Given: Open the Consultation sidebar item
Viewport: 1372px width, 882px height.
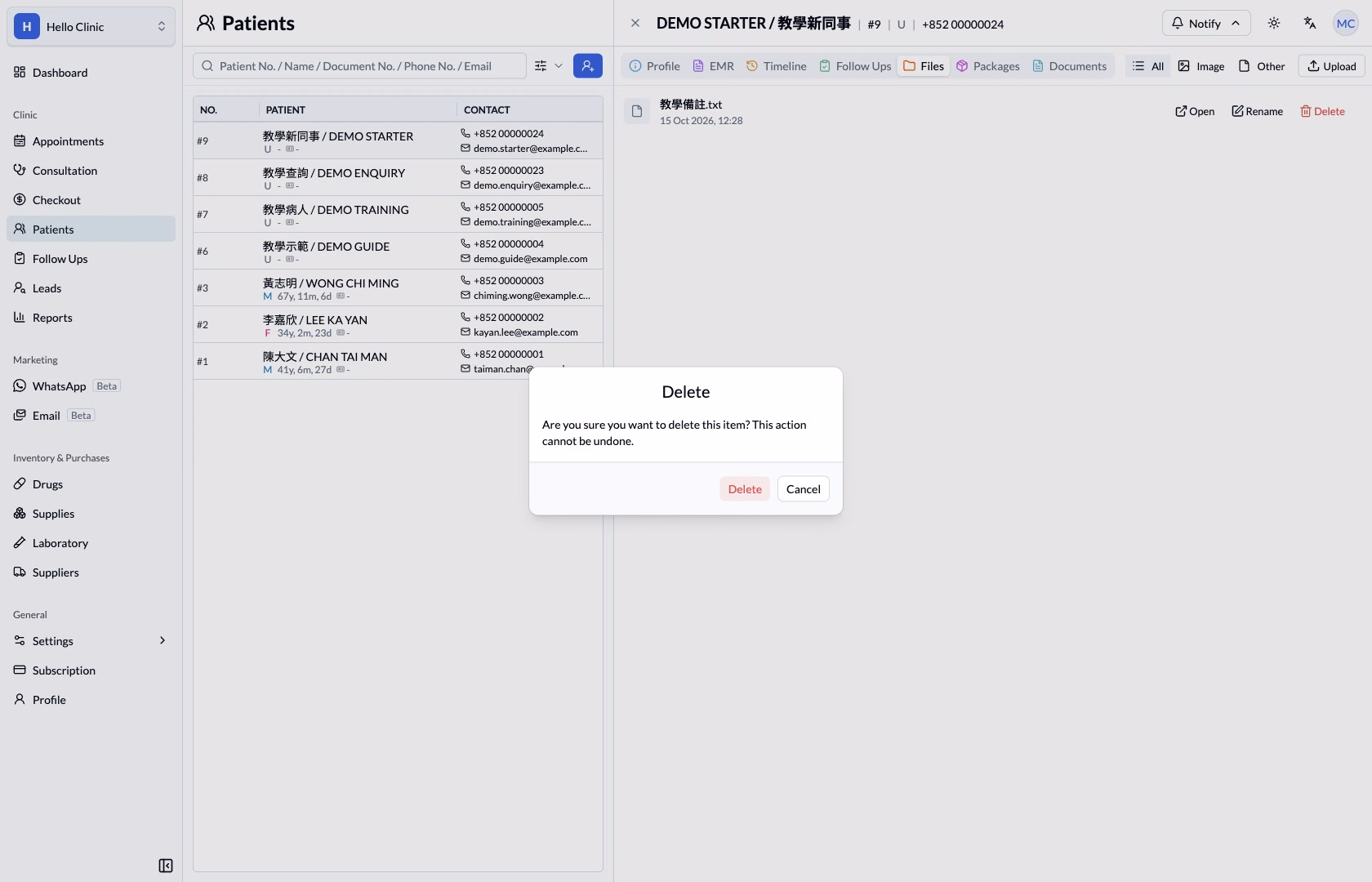Looking at the screenshot, I should [91, 170].
